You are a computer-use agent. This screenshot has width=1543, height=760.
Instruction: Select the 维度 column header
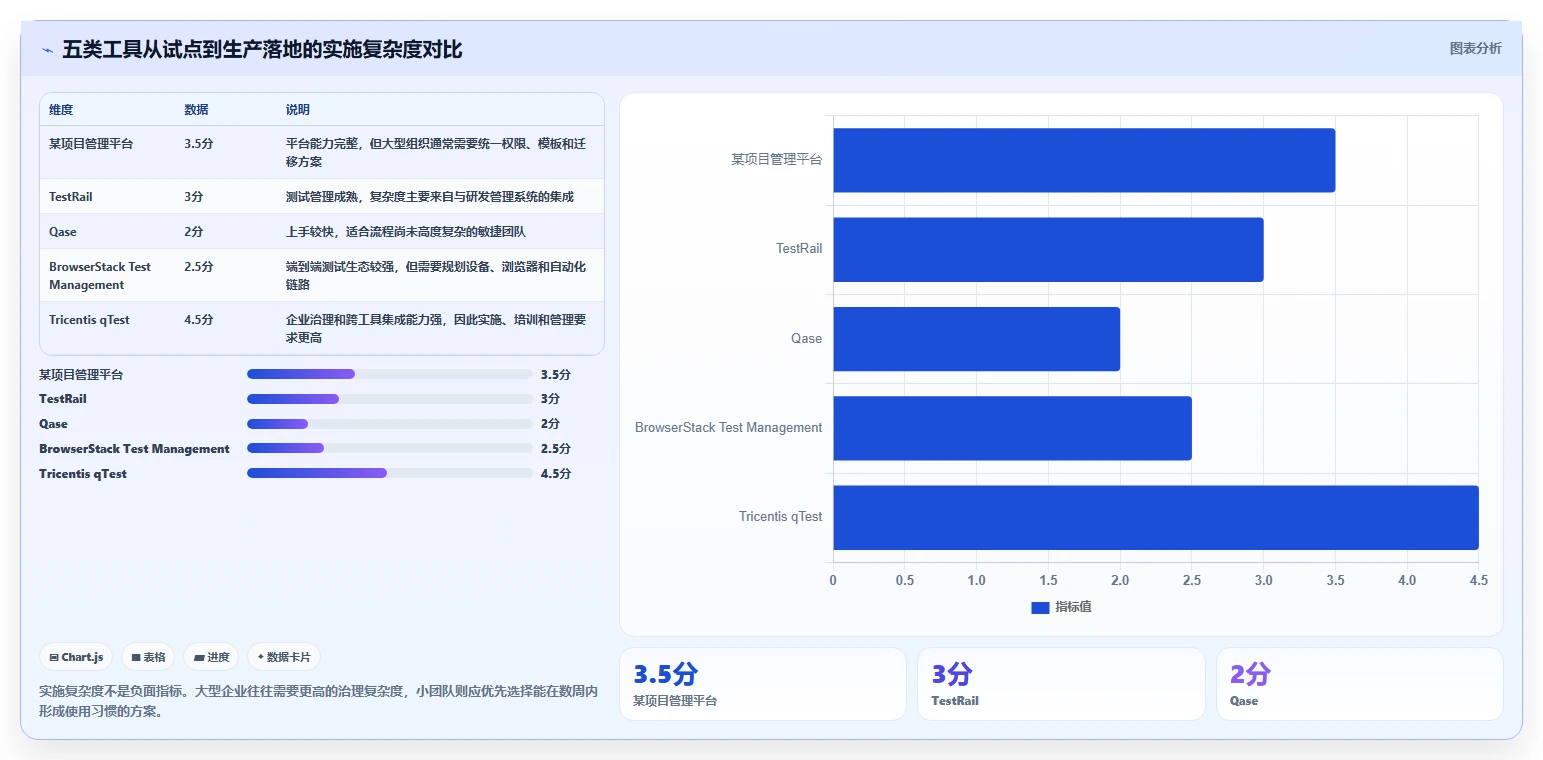point(61,110)
